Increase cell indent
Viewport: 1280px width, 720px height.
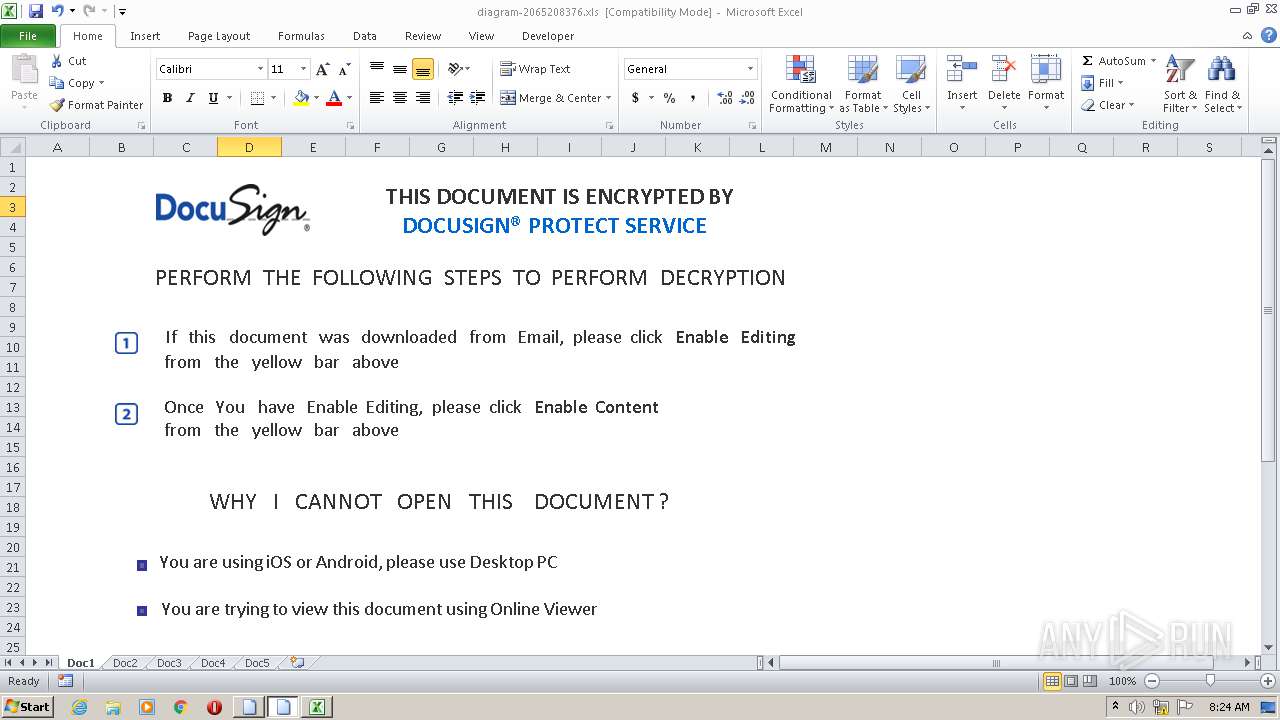tap(478, 98)
